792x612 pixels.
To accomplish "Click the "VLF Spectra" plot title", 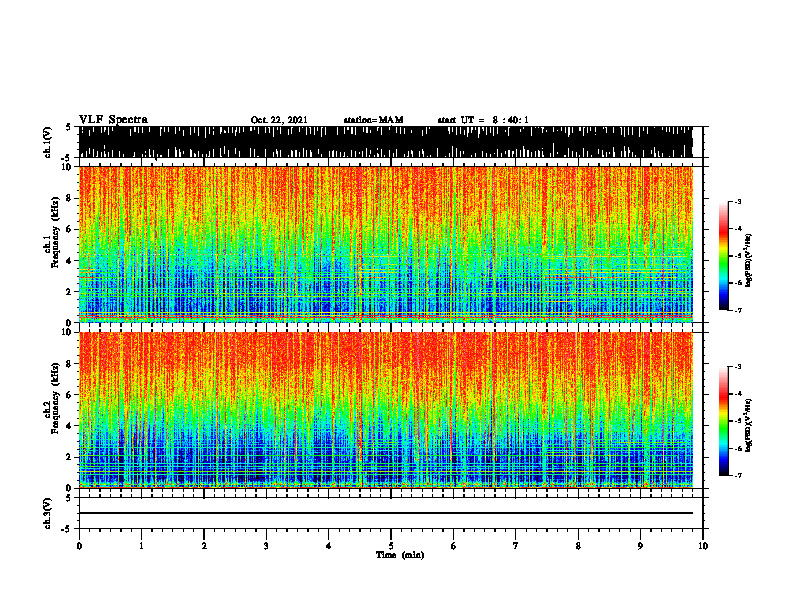I will coord(113,120).
